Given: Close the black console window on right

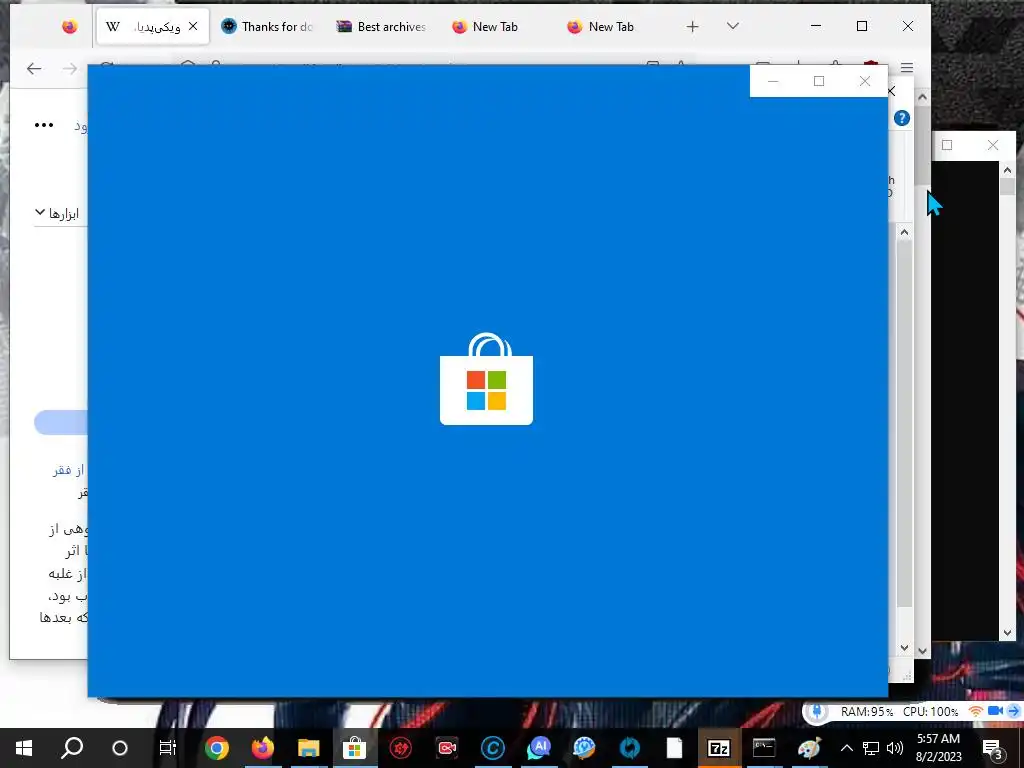Looking at the screenshot, I should point(993,145).
